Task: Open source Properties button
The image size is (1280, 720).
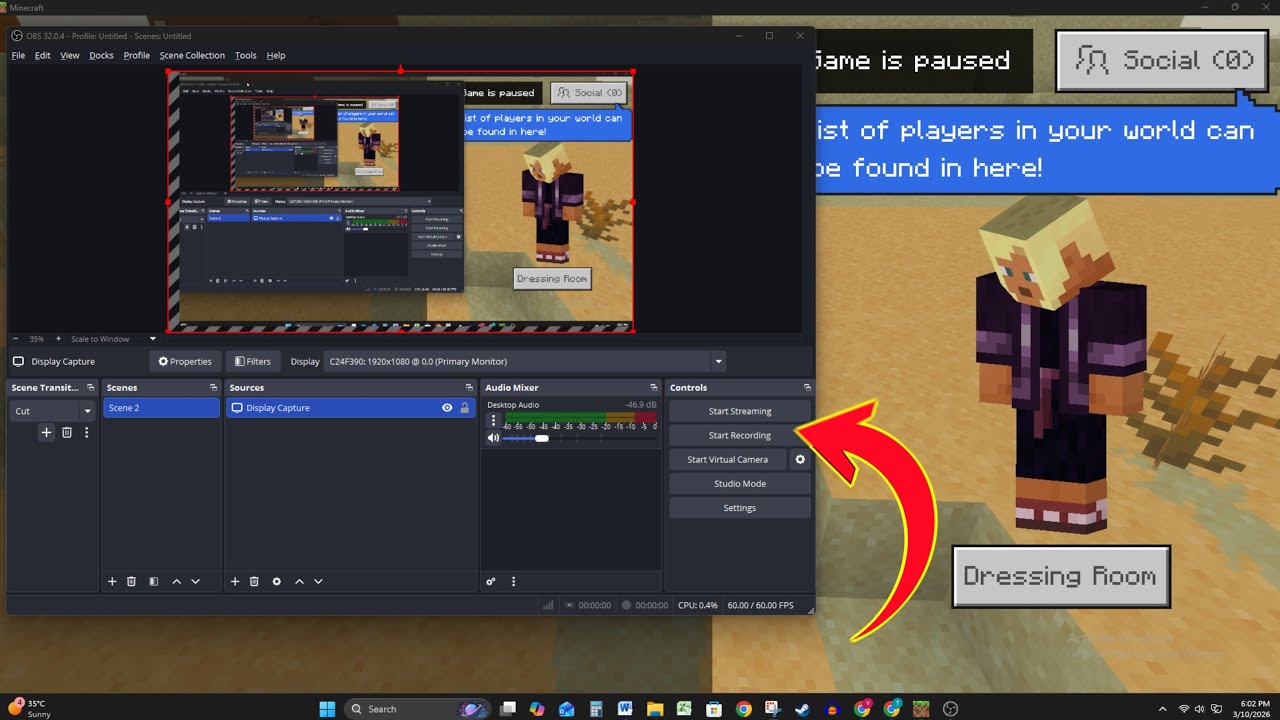Action: [185, 362]
